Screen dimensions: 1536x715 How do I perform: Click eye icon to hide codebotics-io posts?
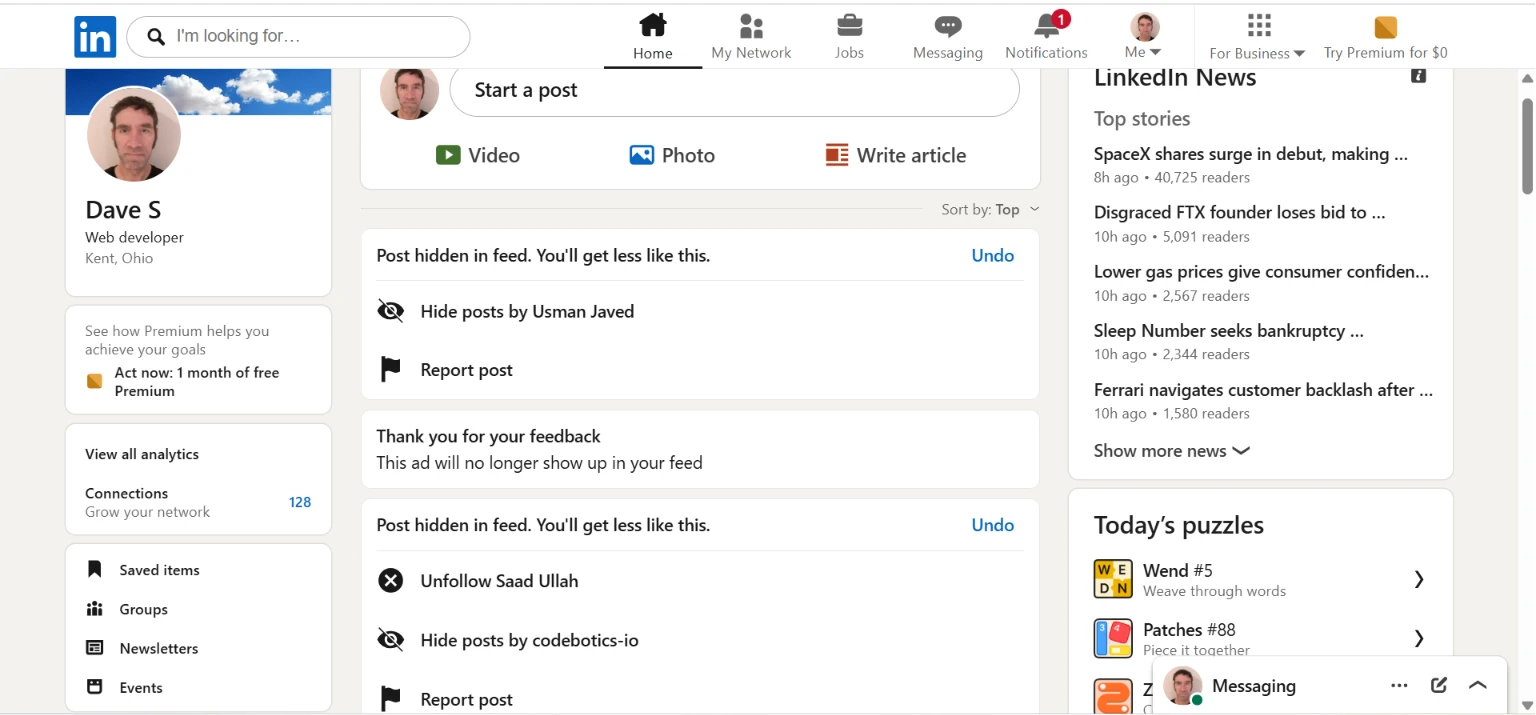390,640
